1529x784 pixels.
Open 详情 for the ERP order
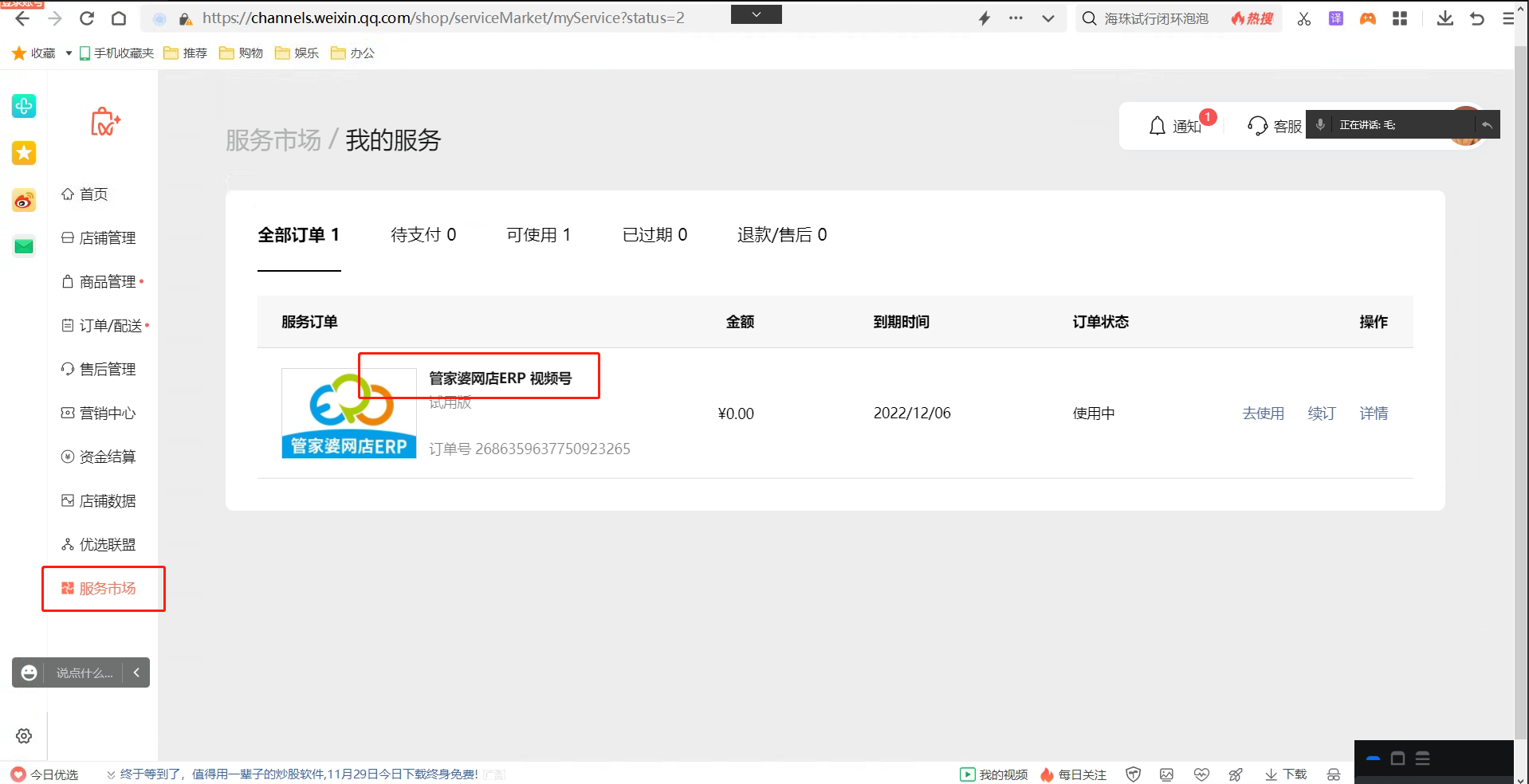click(x=1374, y=413)
